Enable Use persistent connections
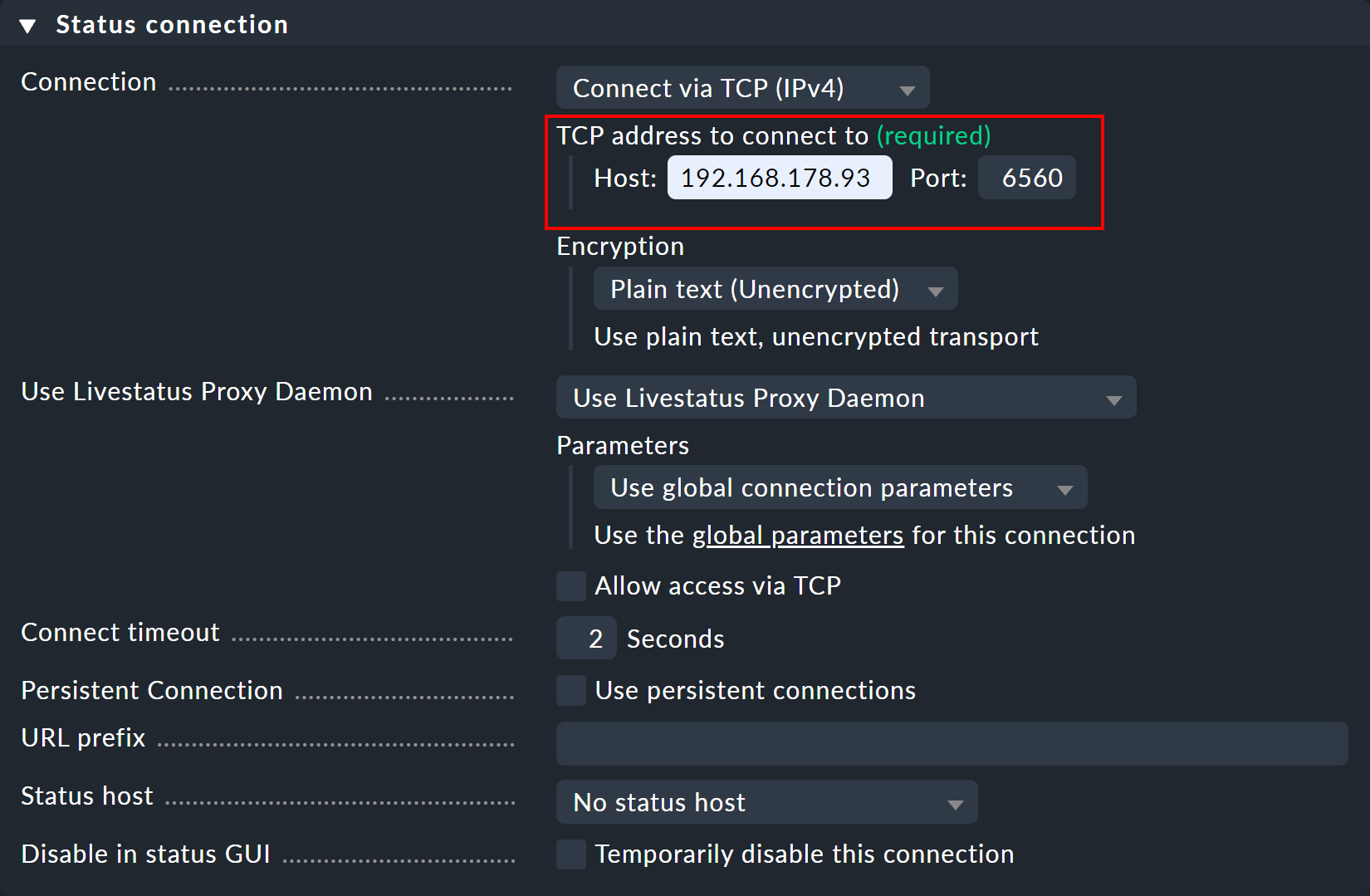 570,690
